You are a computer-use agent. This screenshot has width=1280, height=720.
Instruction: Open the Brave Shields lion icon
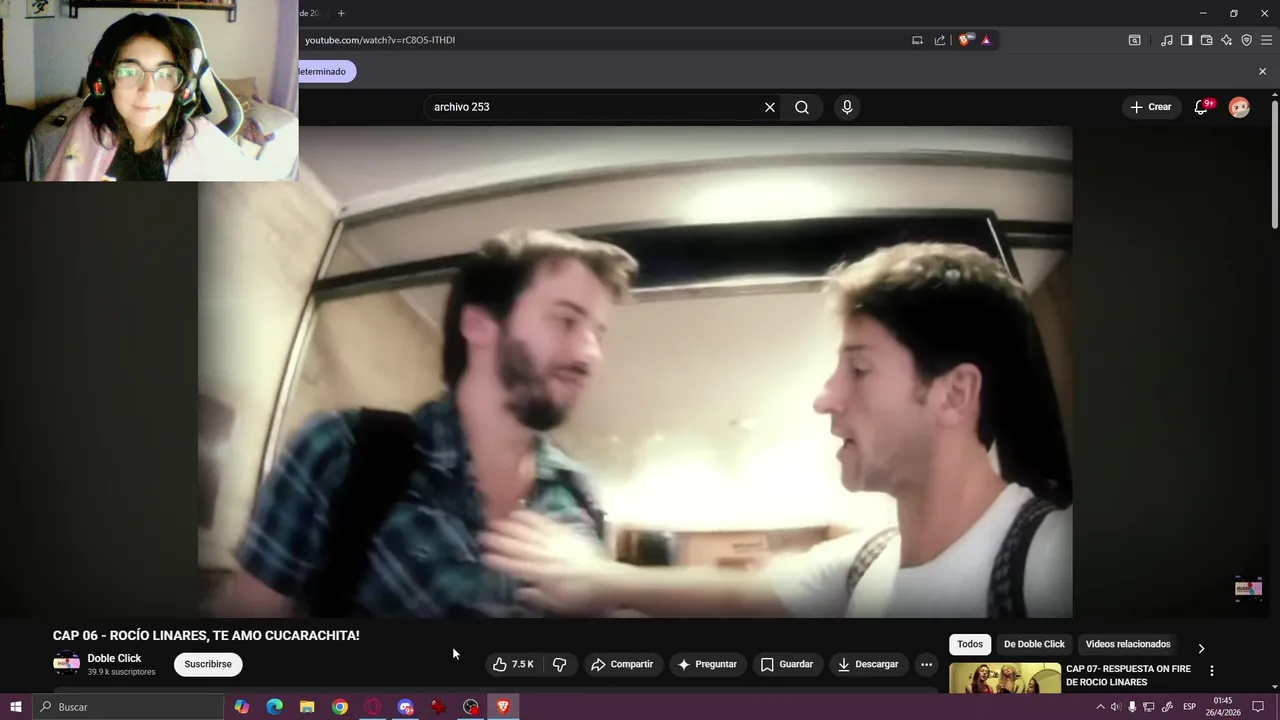pos(965,40)
